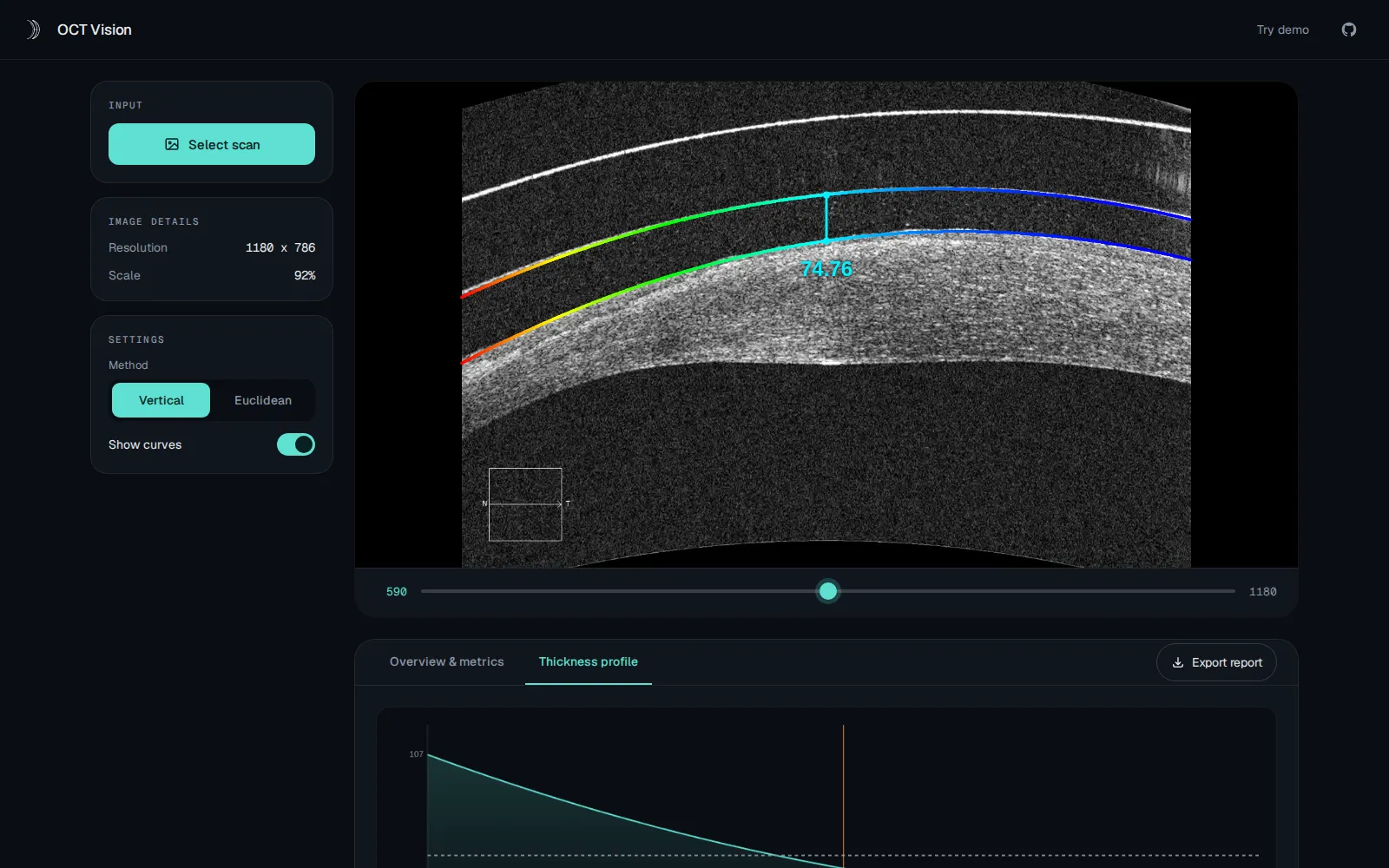This screenshot has width=1389, height=868.
Task: Click the scan position slider handle
Action: pos(828,591)
